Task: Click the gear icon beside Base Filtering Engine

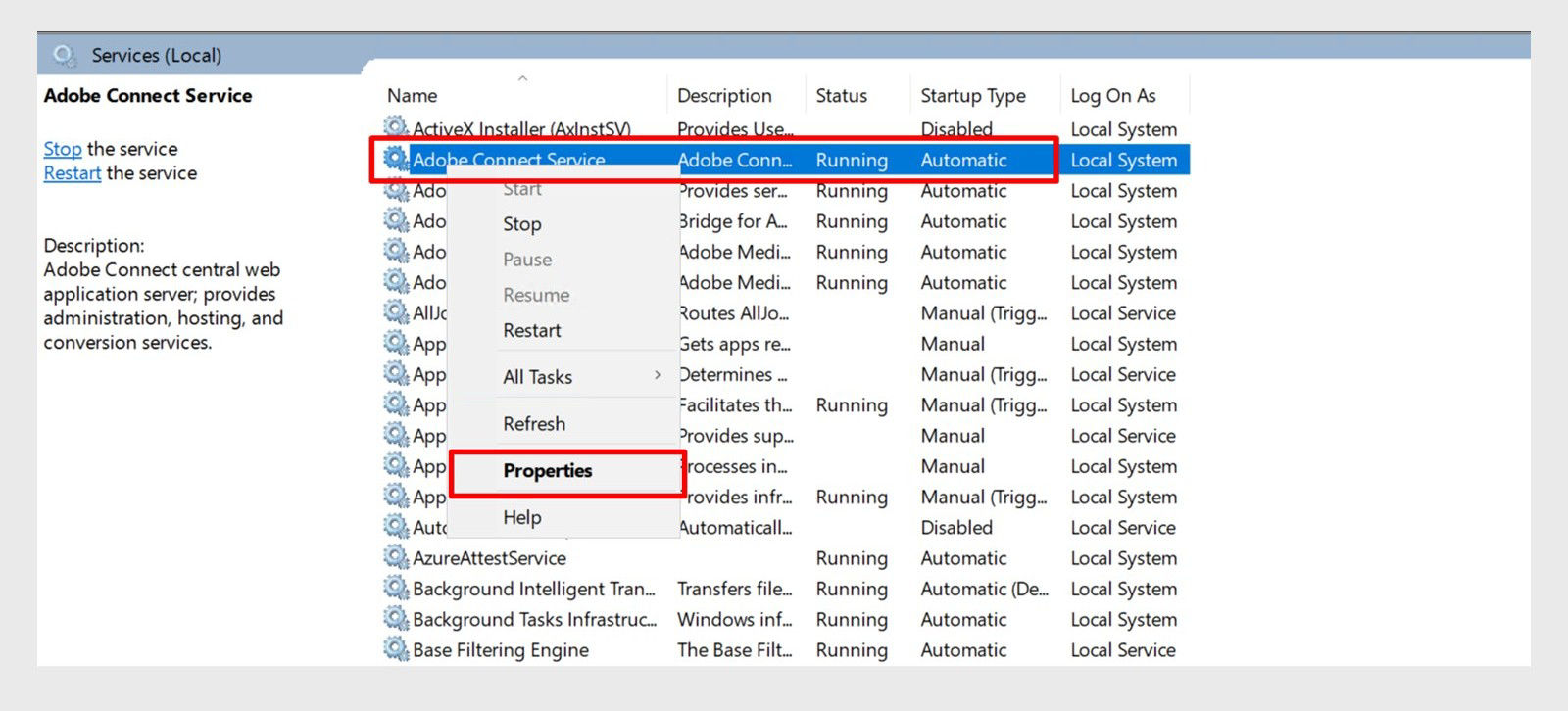Action: tap(396, 649)
